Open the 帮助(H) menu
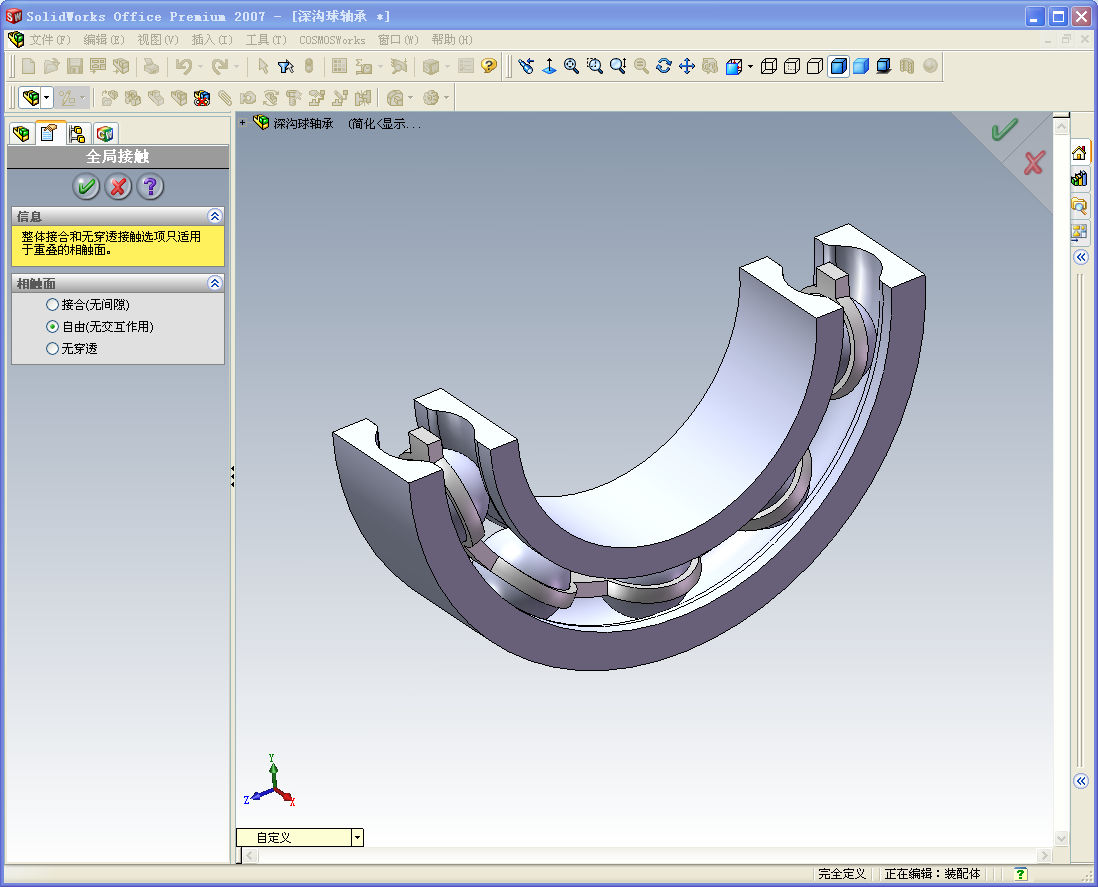The width and height of the screenshot is (1098, 887). (x=452, y=40)
